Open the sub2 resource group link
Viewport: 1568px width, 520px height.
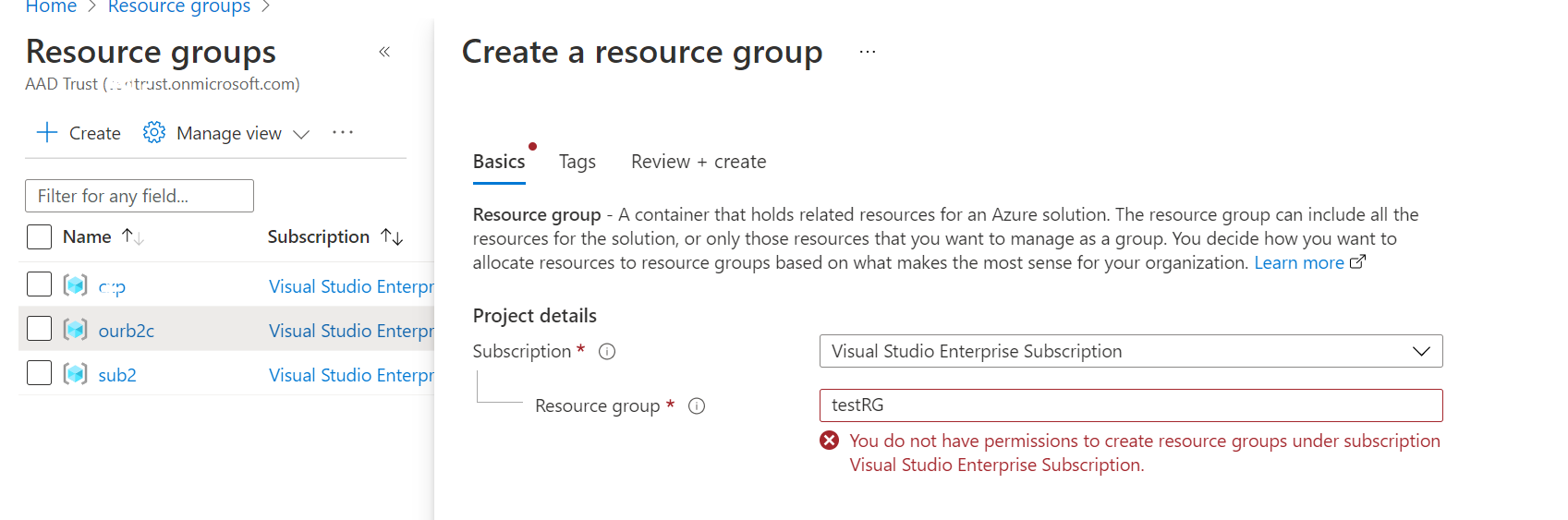pyautogui.click(x=117, y=375)
